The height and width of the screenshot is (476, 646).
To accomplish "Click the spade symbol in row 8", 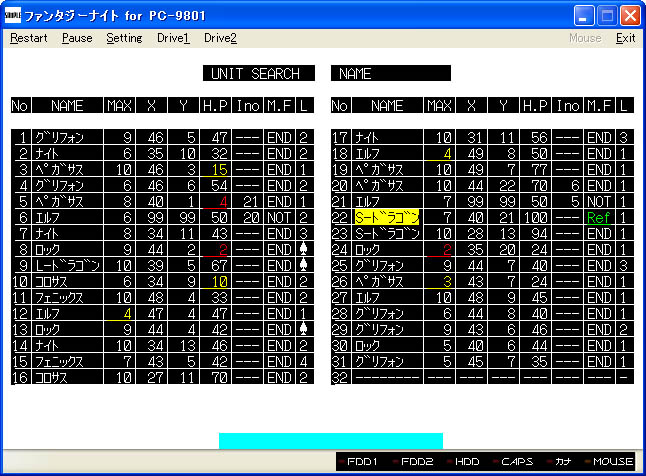I will (x=304, y=249).
